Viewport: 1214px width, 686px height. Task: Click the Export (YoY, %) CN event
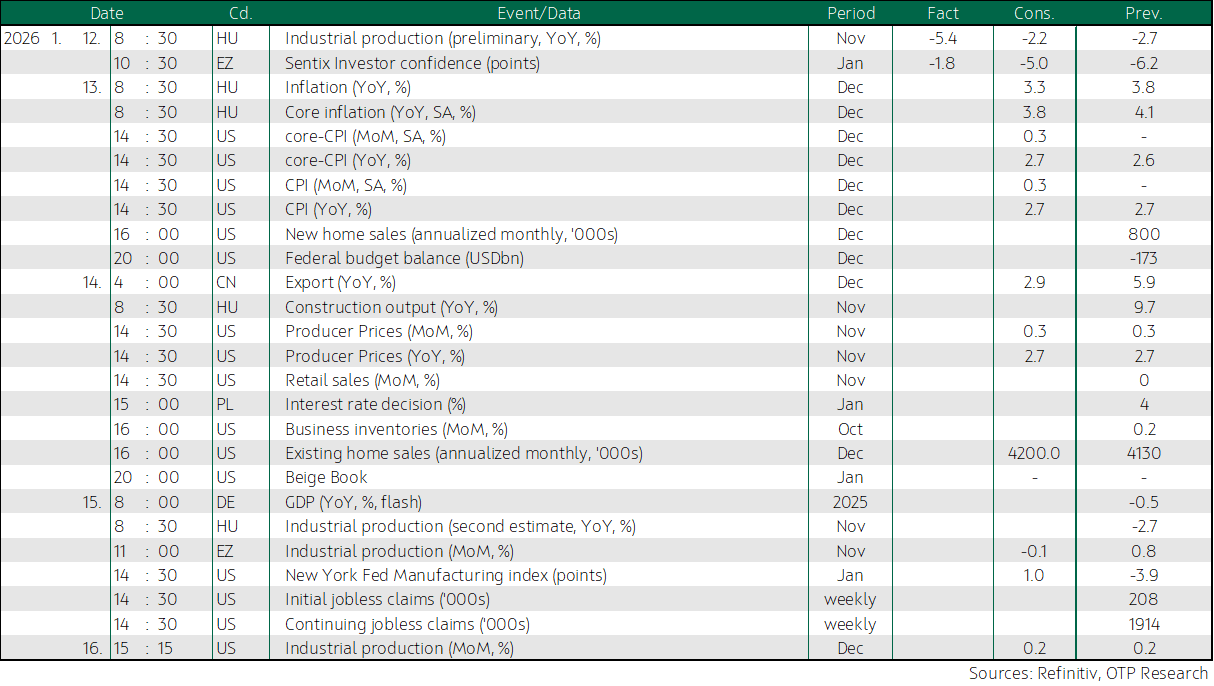(340, 283)
